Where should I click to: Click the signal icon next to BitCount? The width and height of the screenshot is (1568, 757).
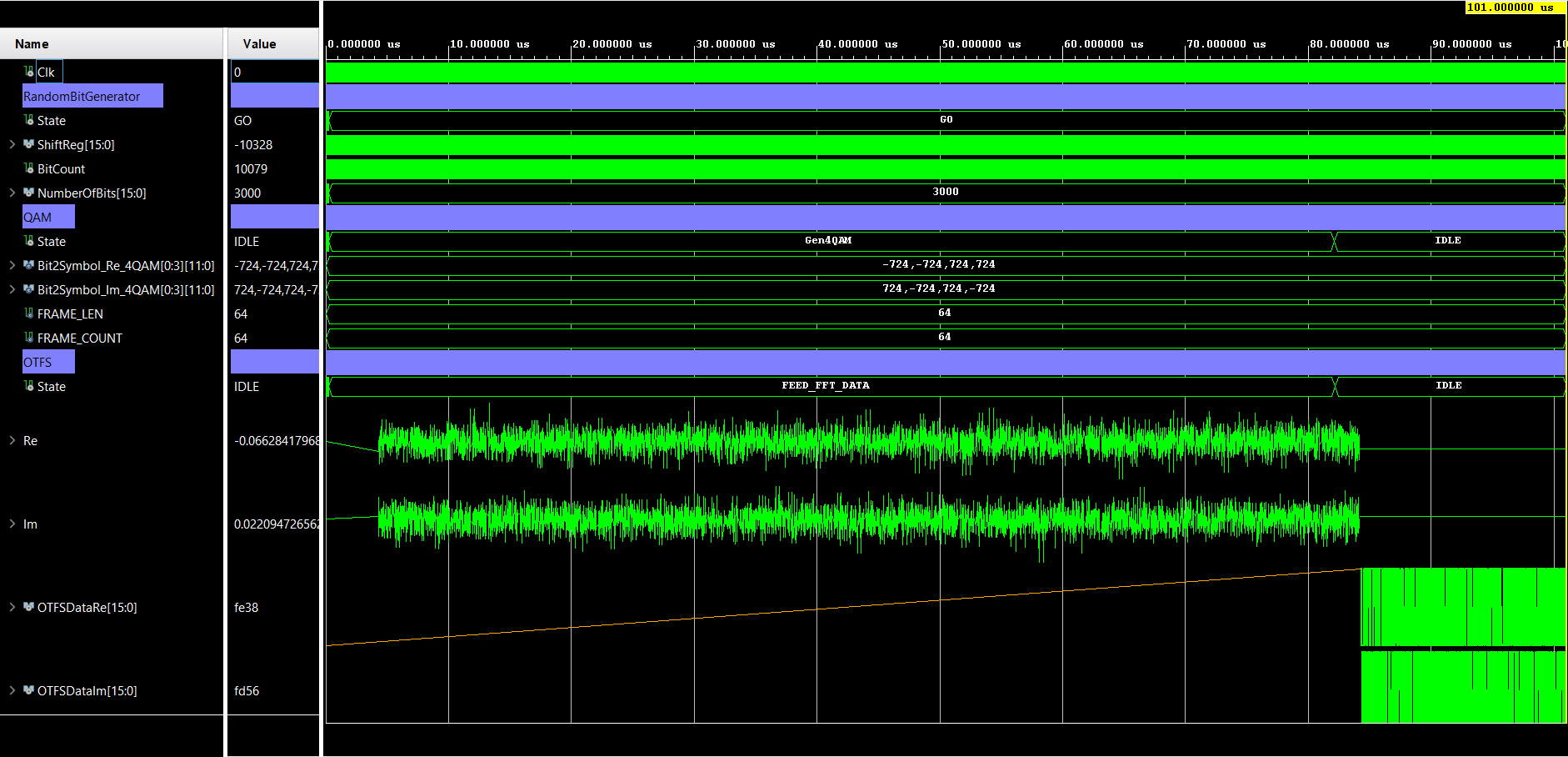(x=27, y=168)
